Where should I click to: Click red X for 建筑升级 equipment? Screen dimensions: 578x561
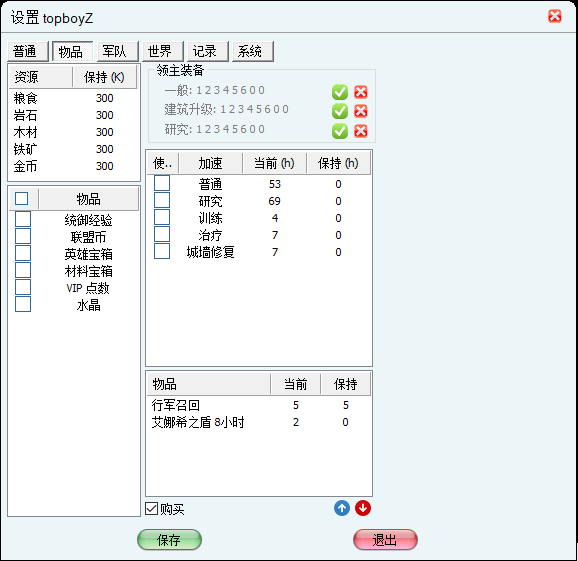tap(361, 111)
